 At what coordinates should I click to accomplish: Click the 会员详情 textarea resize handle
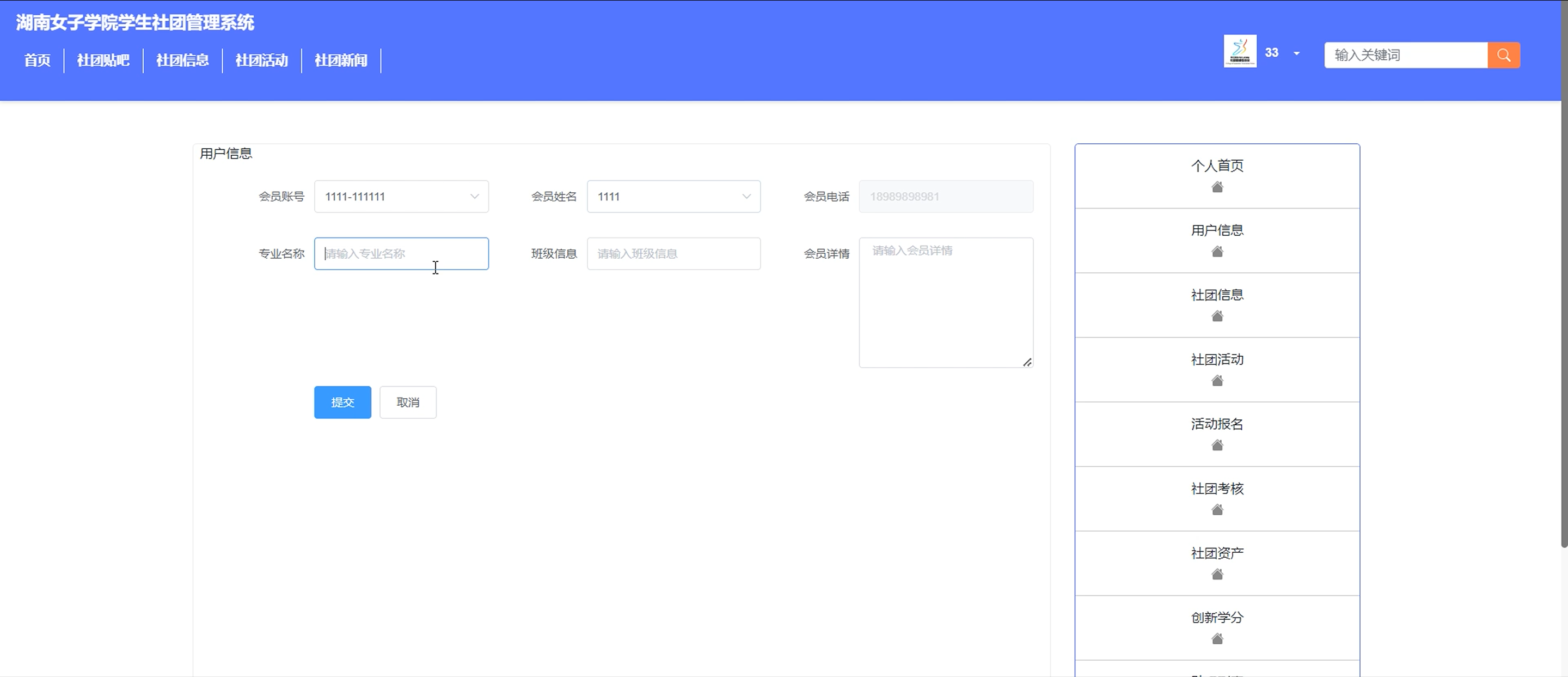[x=1027, y=362]
